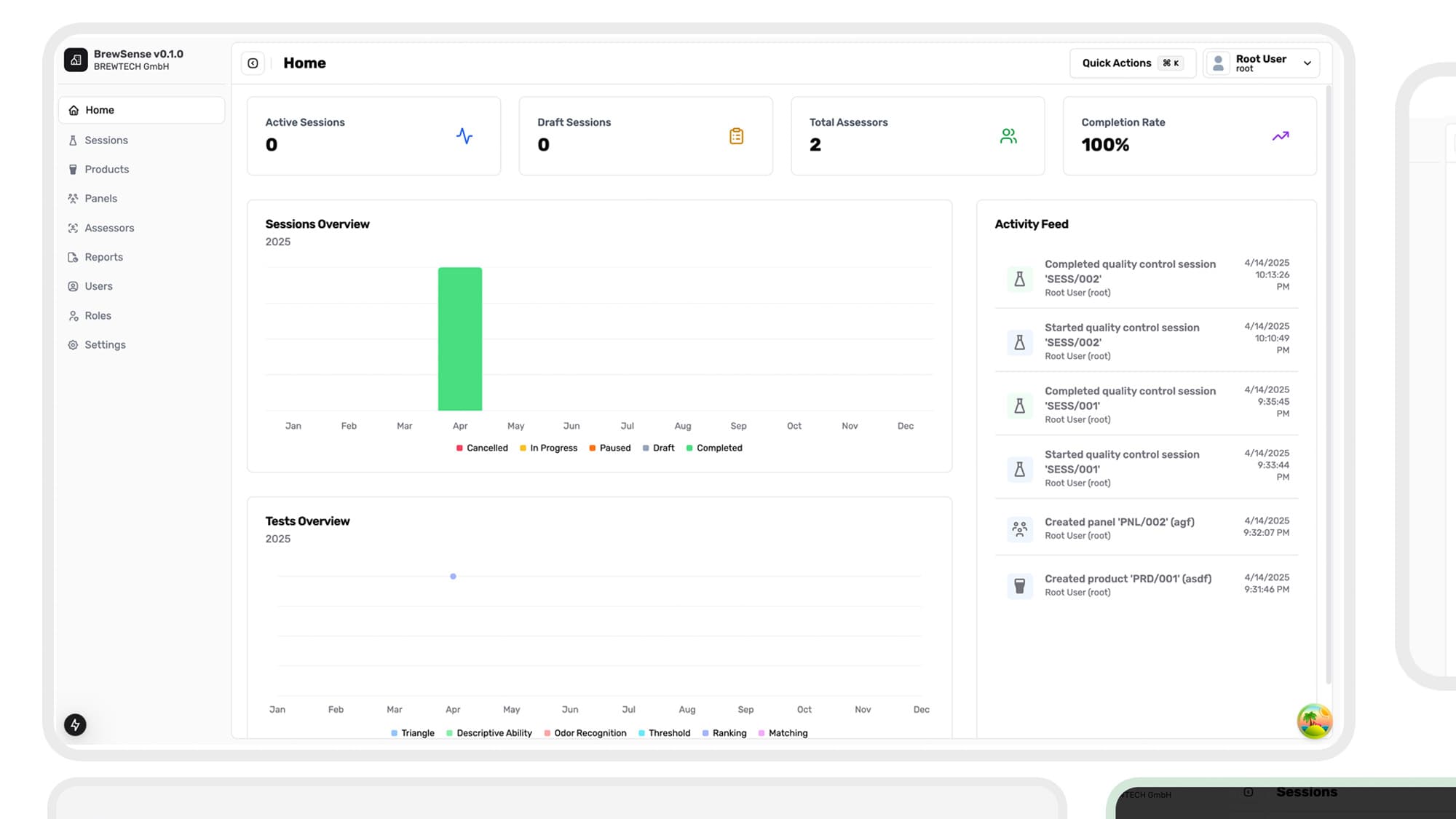Toggle Matching legend in Tests Overview
This screenshot has height=819, width=1456.
783,733
